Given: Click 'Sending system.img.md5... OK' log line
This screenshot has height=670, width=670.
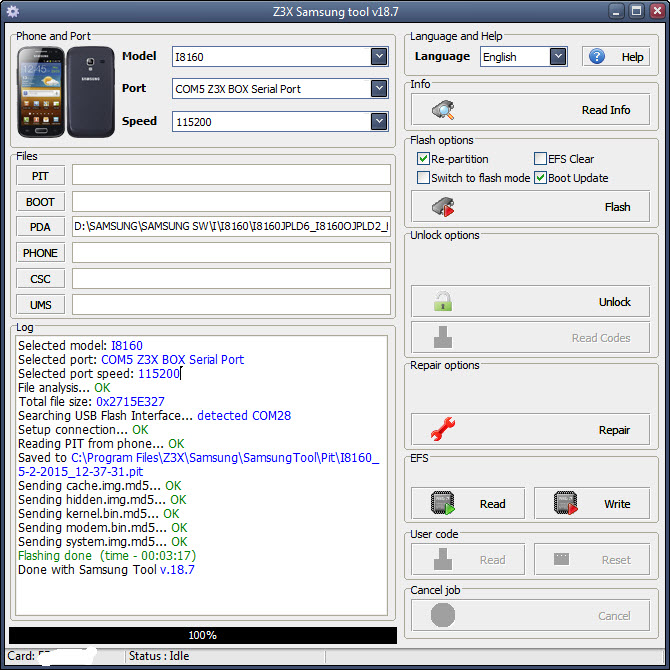Looking at the screenshot, I should pos(103,541).
